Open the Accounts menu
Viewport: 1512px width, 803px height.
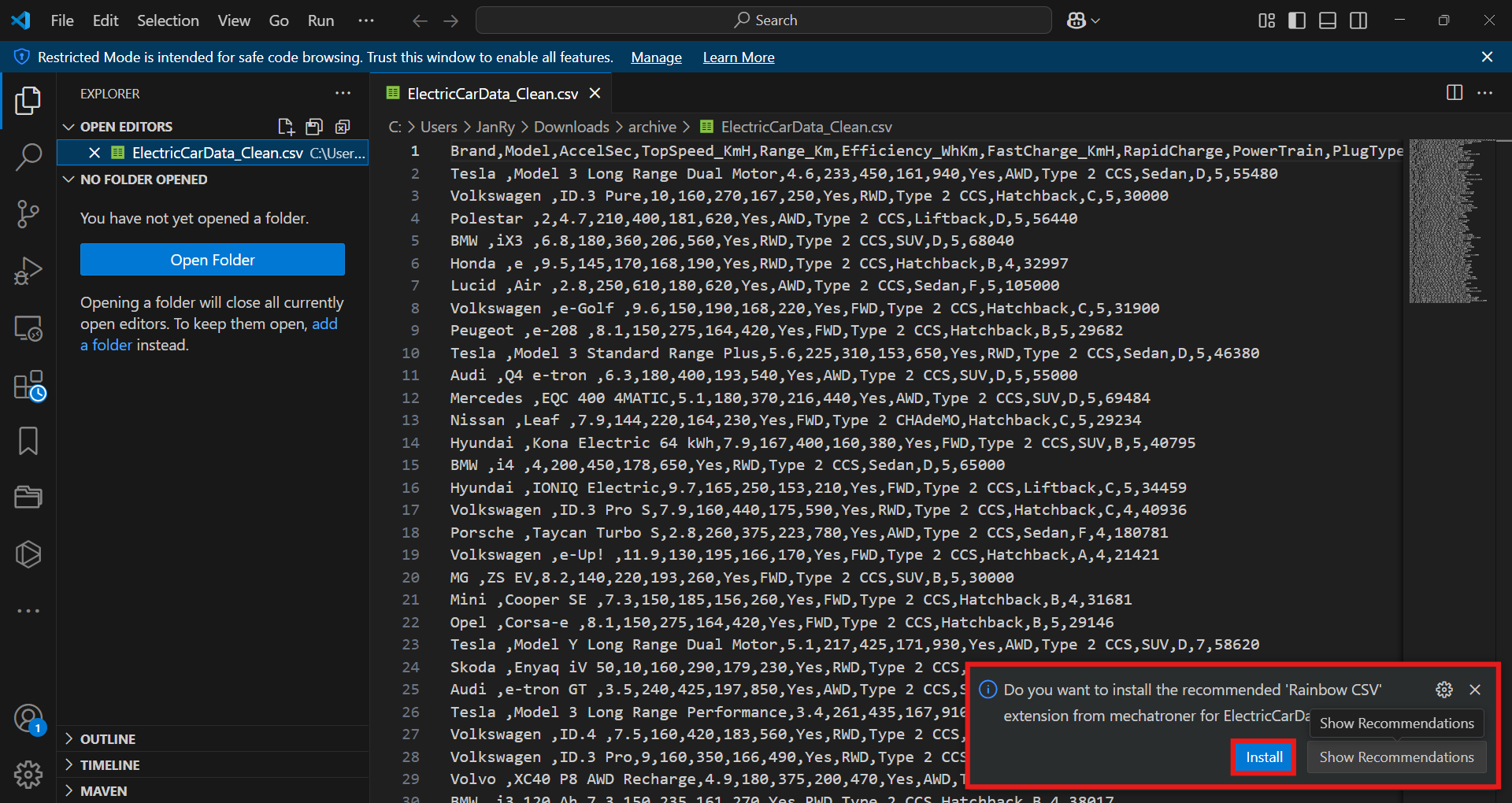[x=28, y=719]
